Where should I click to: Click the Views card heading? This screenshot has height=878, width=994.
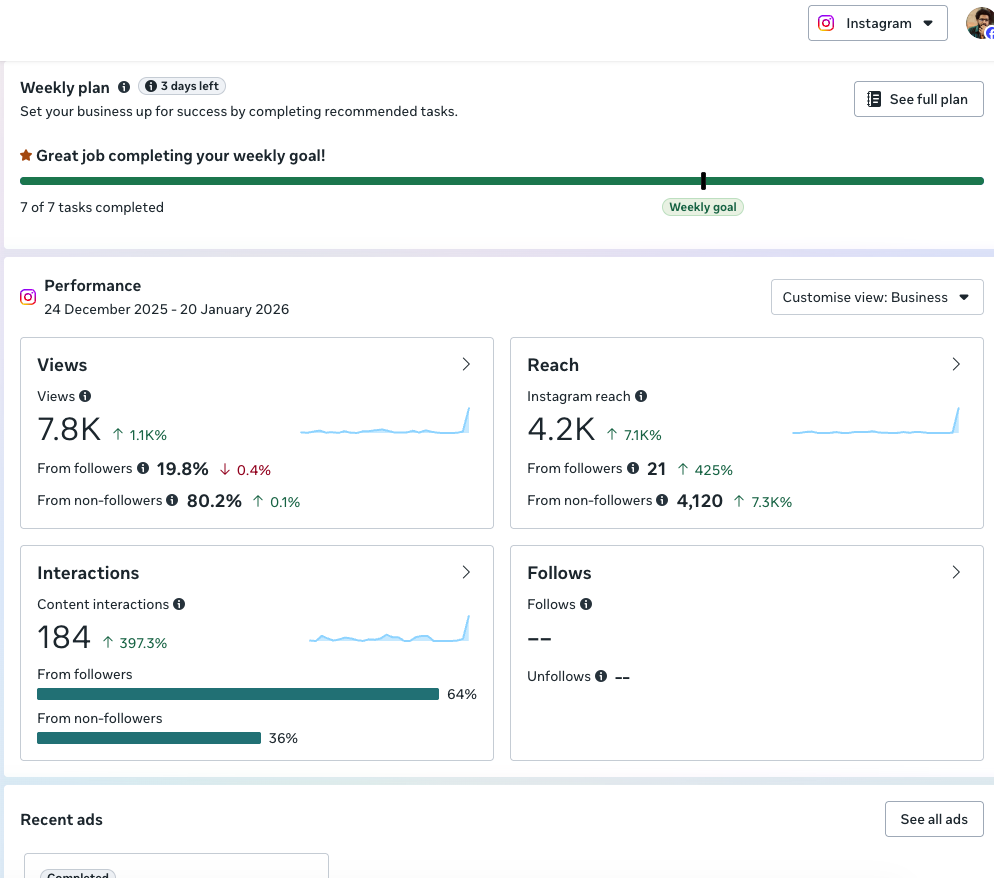[x=62, y=365]
